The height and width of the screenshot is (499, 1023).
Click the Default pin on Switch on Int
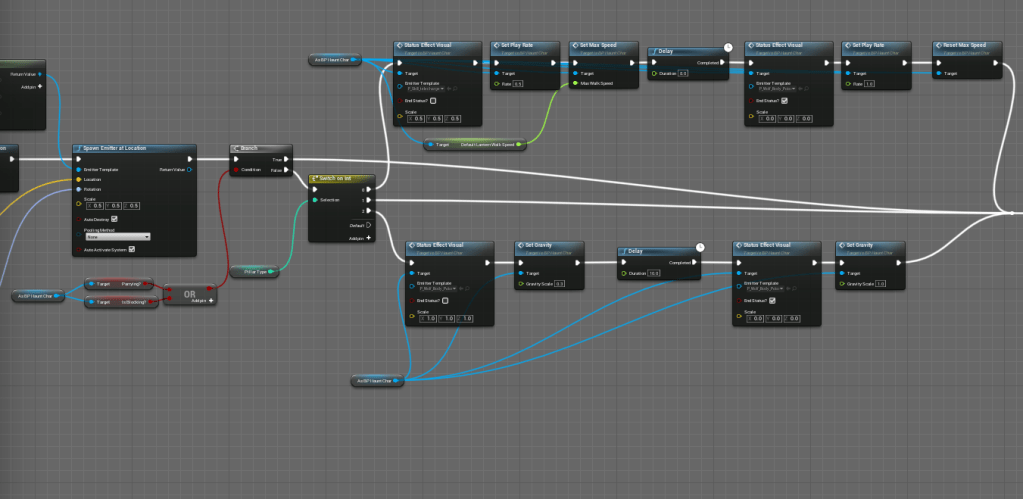pos(368,225)
